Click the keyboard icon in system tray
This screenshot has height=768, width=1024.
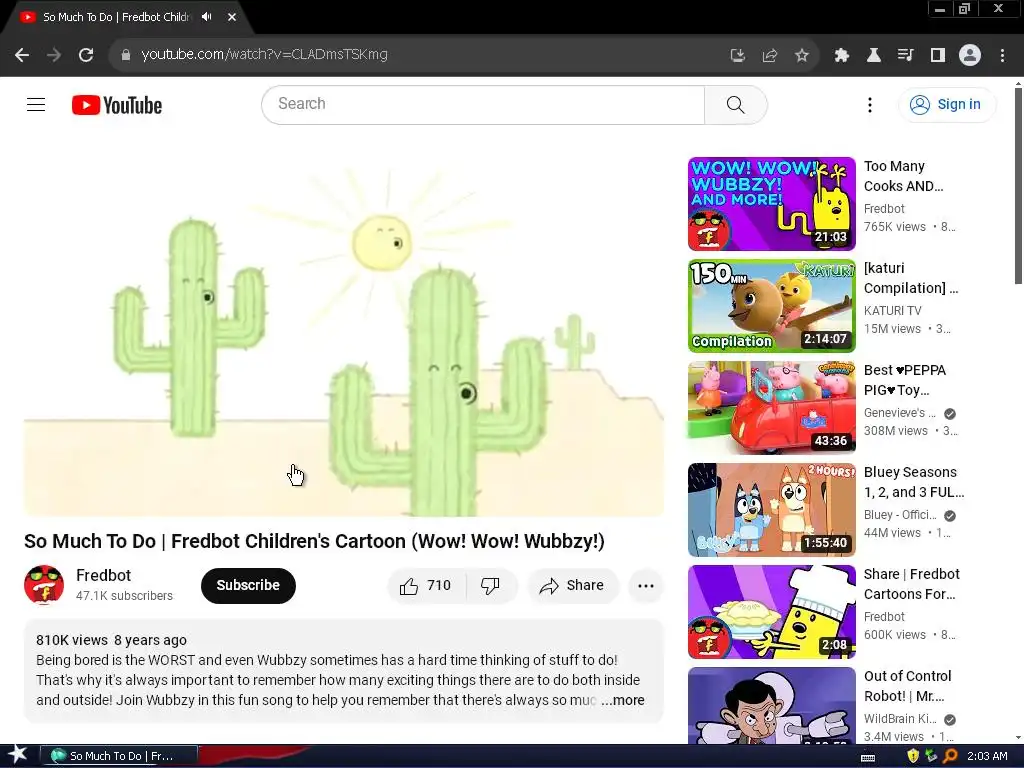click(868, 756)
